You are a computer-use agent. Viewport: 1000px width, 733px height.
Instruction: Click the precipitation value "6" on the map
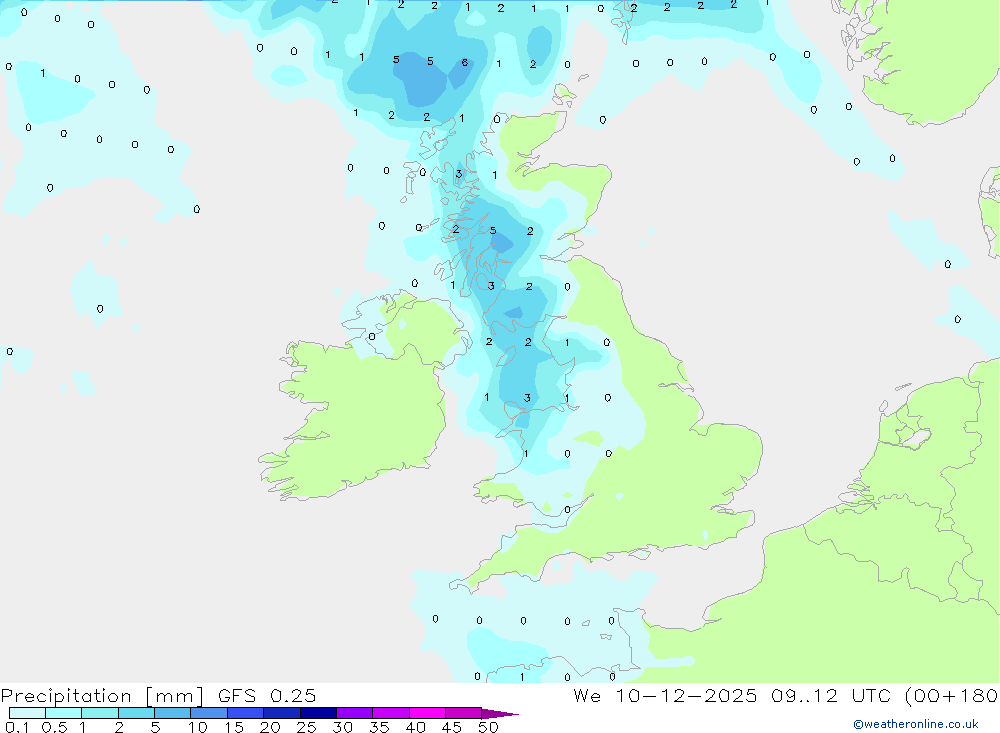pos(464,63)
